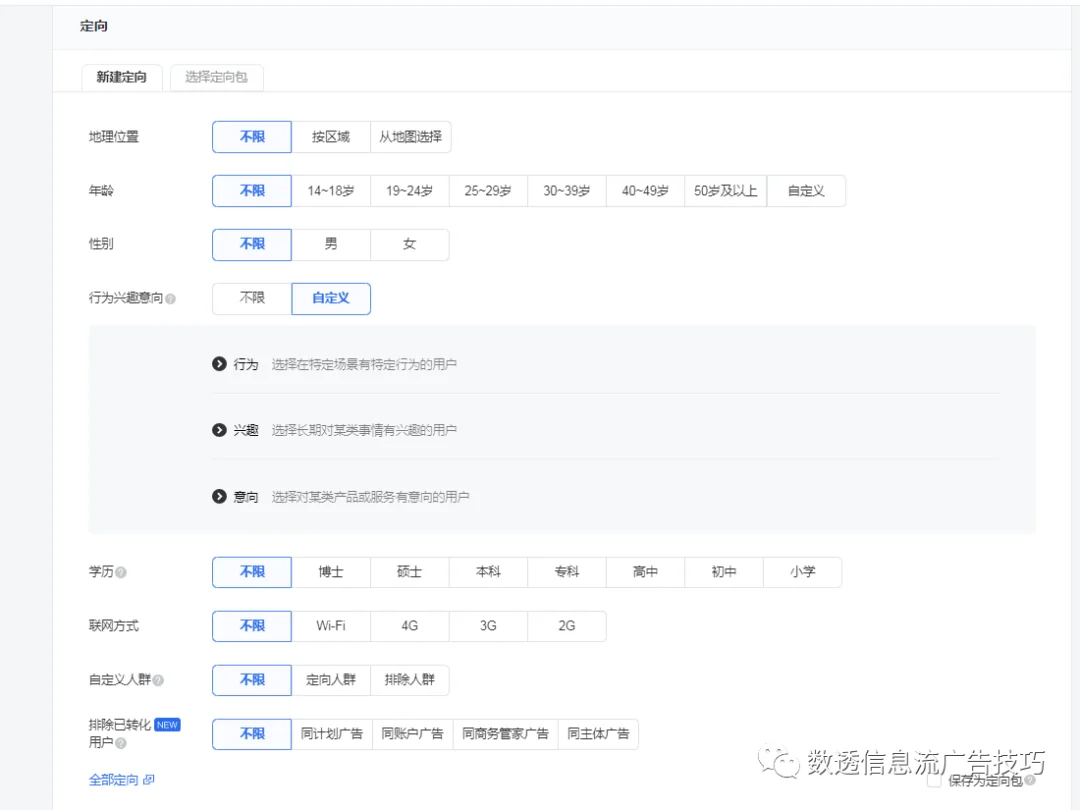
Task: Pick the 14~18岁 age range
Action: [331, 191]
